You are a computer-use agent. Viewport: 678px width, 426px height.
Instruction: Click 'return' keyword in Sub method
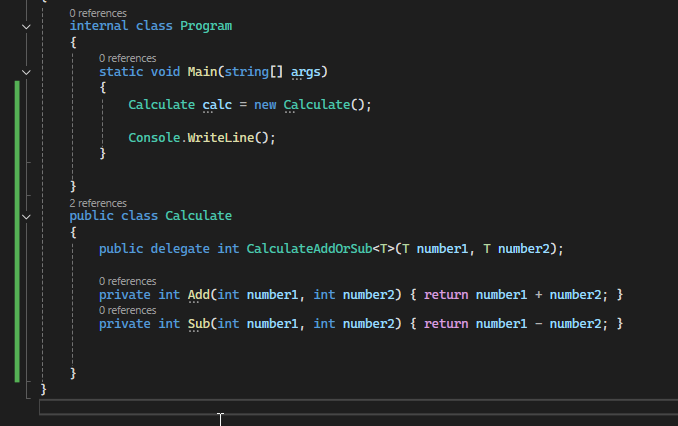coord(446,324)
